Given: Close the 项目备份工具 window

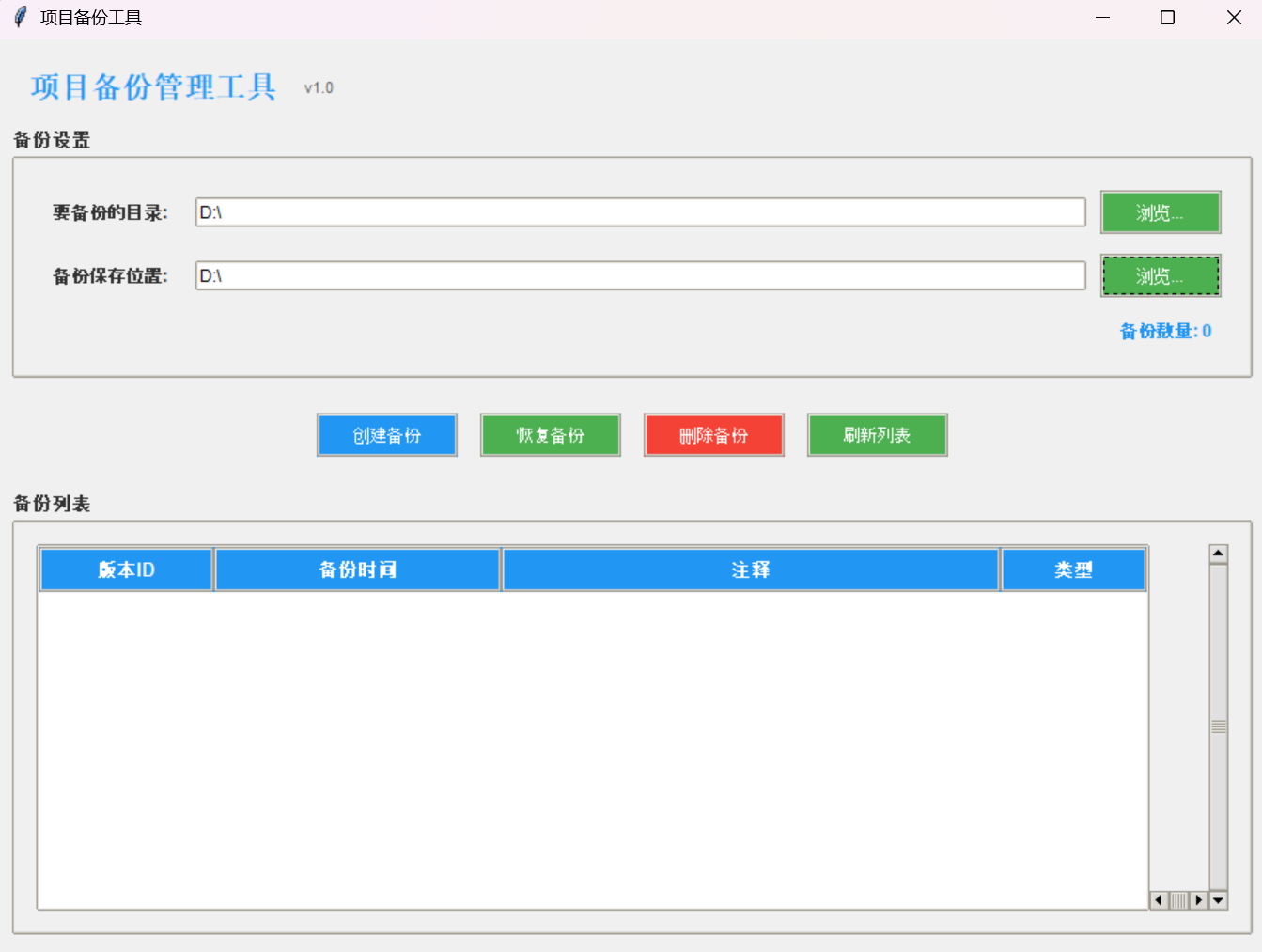Looking at the screenshot, I should 1234,18.
